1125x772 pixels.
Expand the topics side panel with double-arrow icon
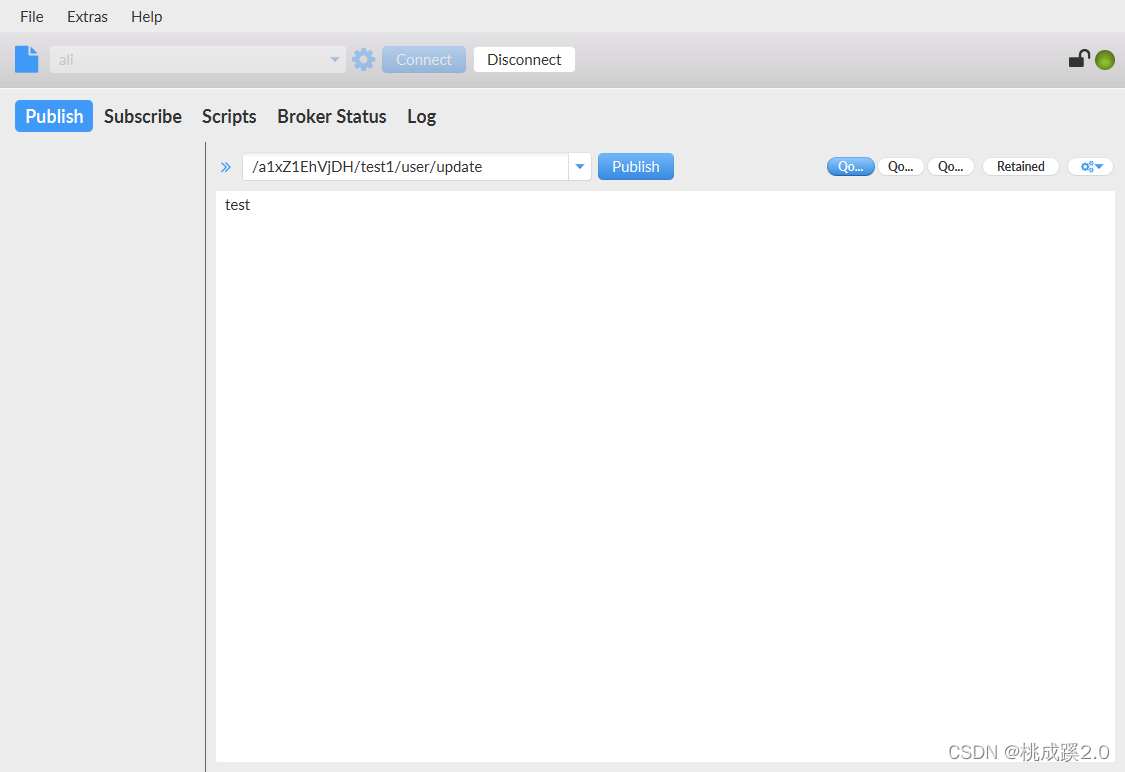click(x=226, y=167)
